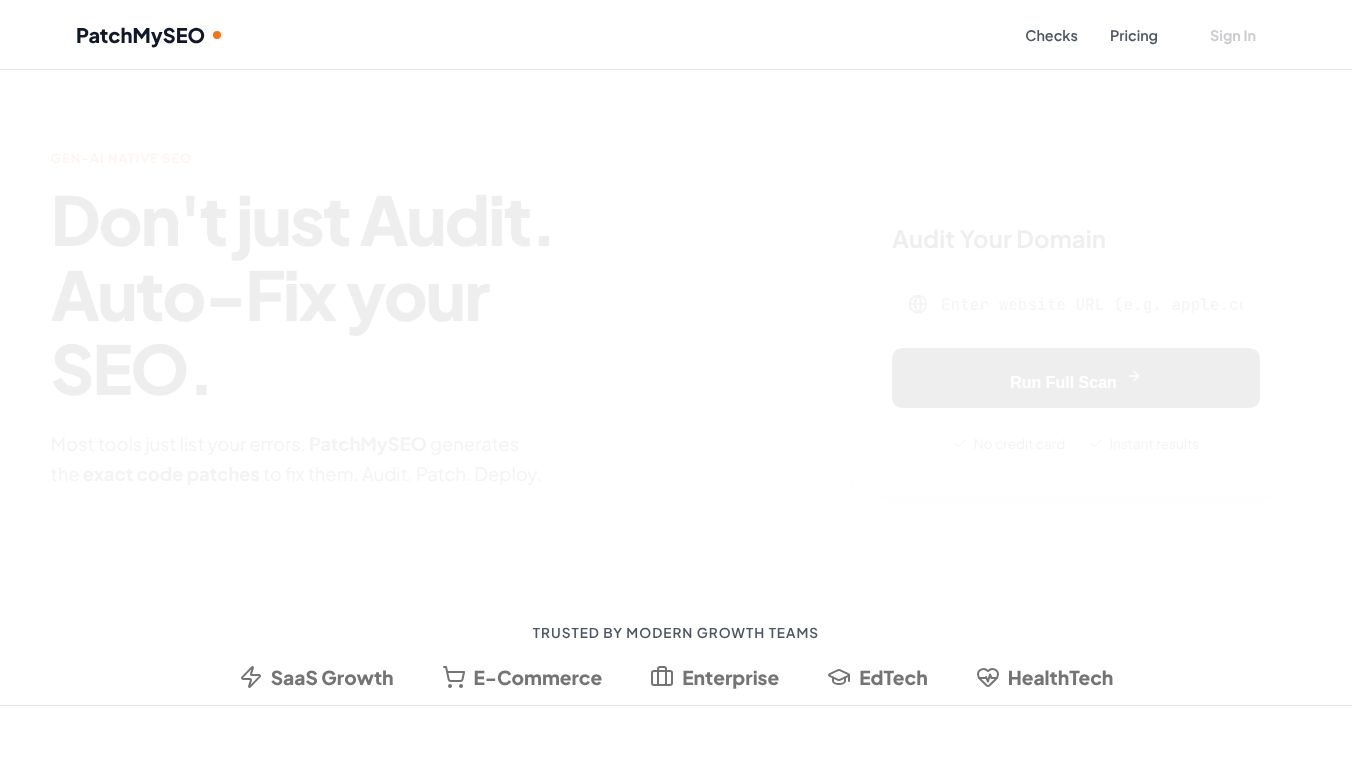Click the orange dot beside PatchMySEO logo
The height and width of the screenshot is (760, 1352).
[217, 35]
